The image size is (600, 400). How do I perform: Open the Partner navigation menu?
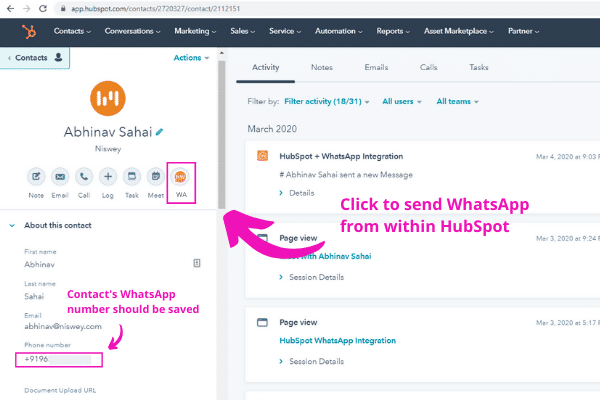click(523, 31)
